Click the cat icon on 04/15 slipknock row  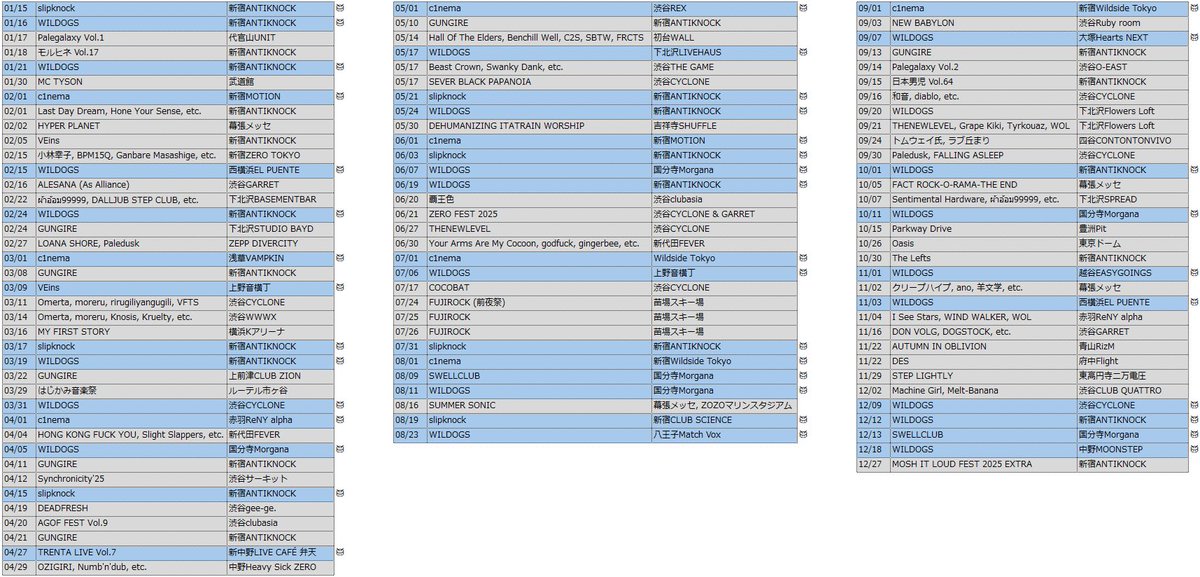(341, 494)
